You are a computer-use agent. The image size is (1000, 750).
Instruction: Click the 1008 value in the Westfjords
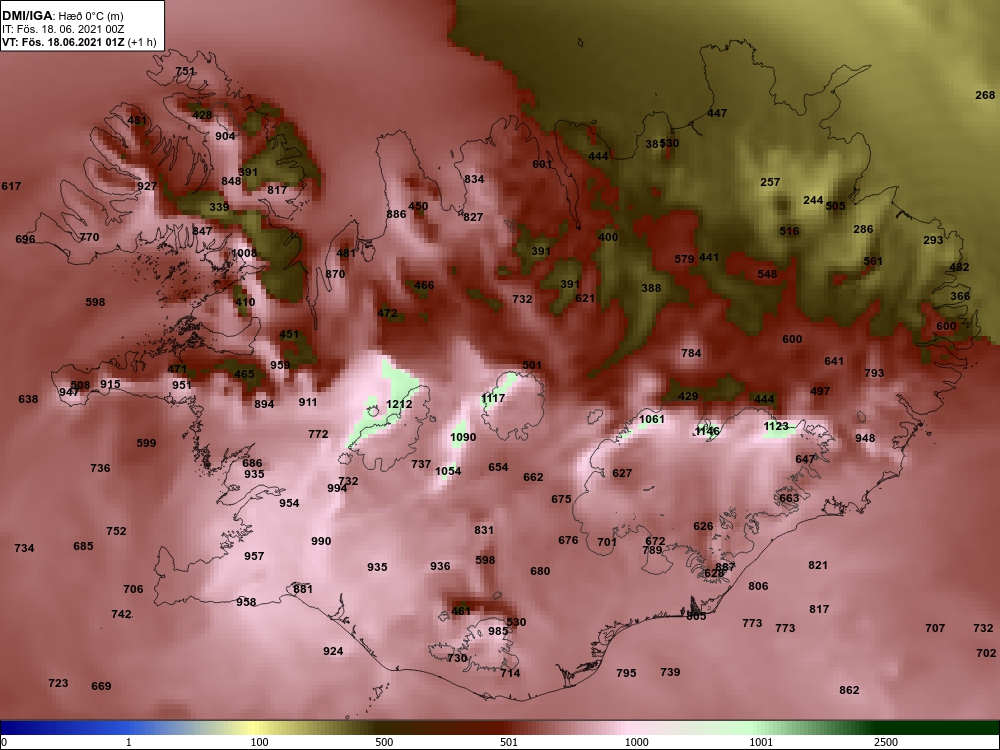point(244,253)
